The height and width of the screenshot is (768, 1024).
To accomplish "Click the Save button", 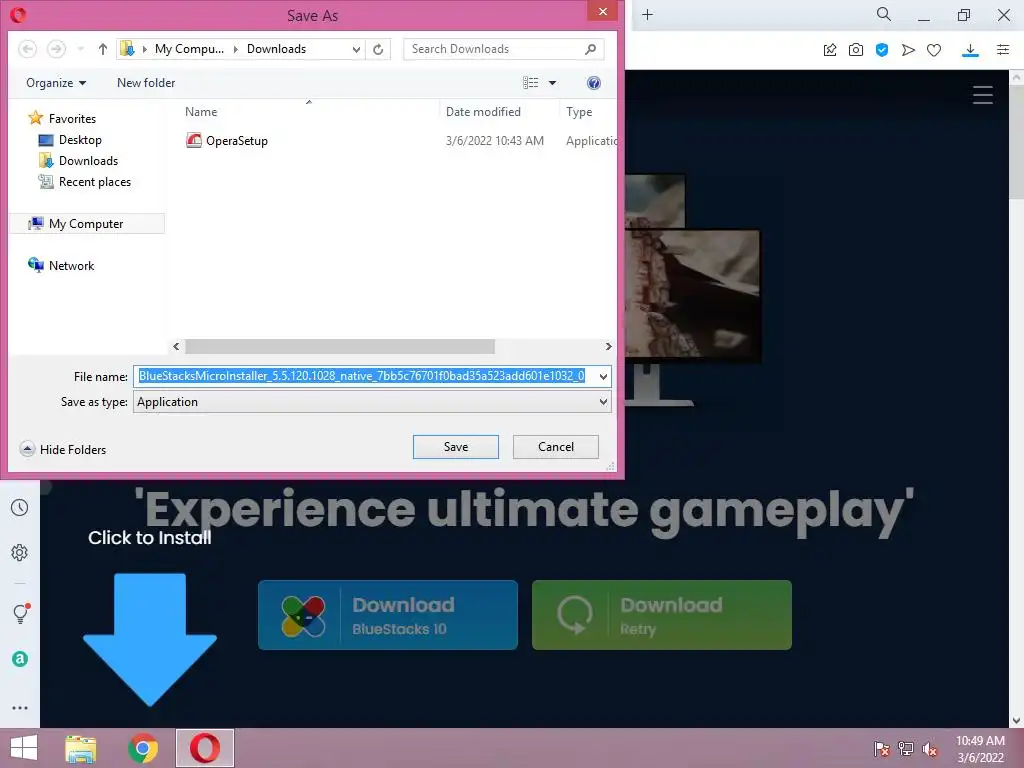I will point(456,447).
